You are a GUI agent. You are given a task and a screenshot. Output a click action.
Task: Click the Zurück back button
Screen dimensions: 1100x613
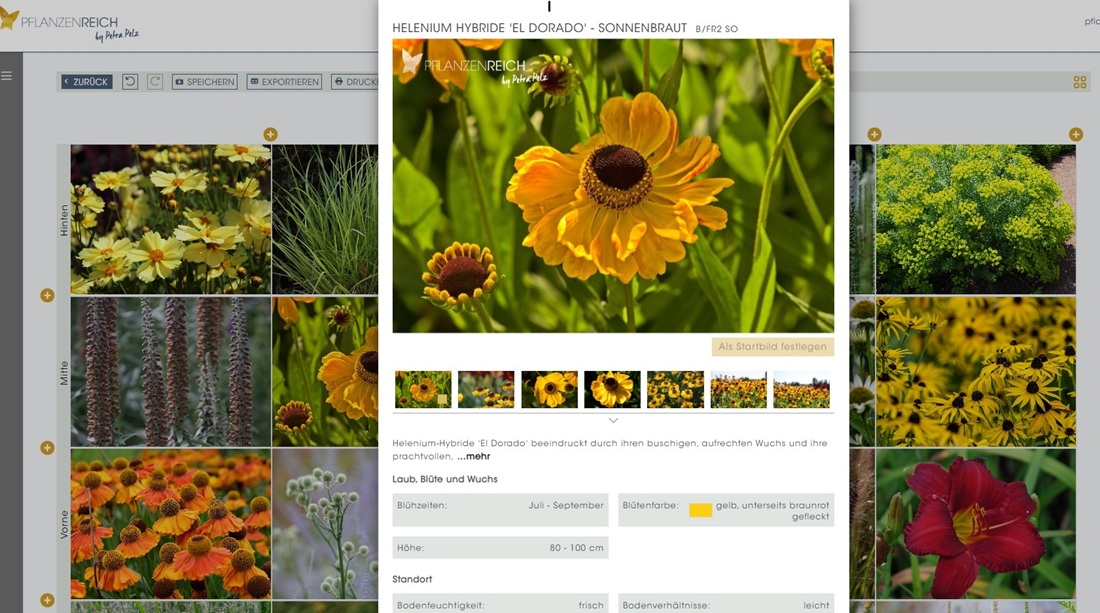click(86, 82)
